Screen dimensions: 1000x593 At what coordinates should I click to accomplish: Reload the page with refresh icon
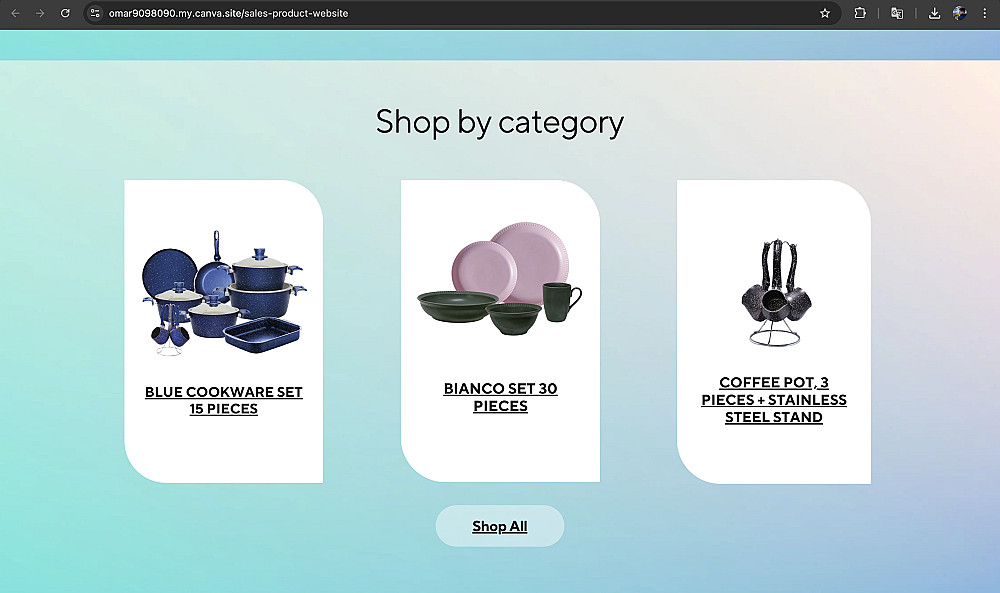[x=65, y=13]
